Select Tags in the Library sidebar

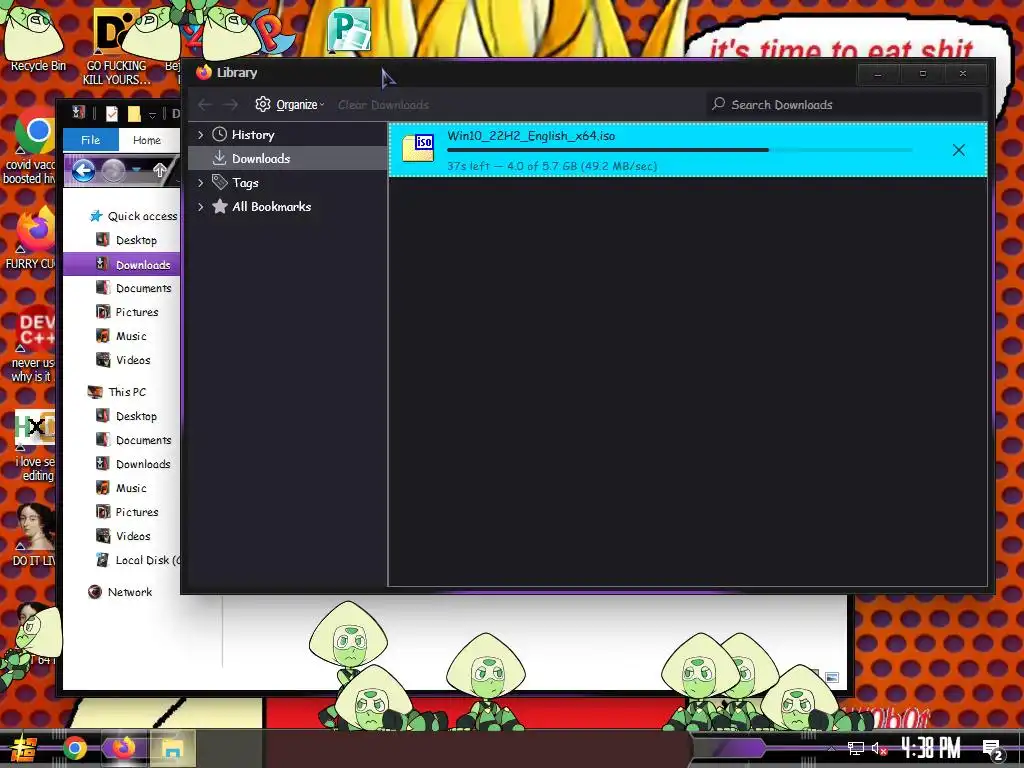245,183
